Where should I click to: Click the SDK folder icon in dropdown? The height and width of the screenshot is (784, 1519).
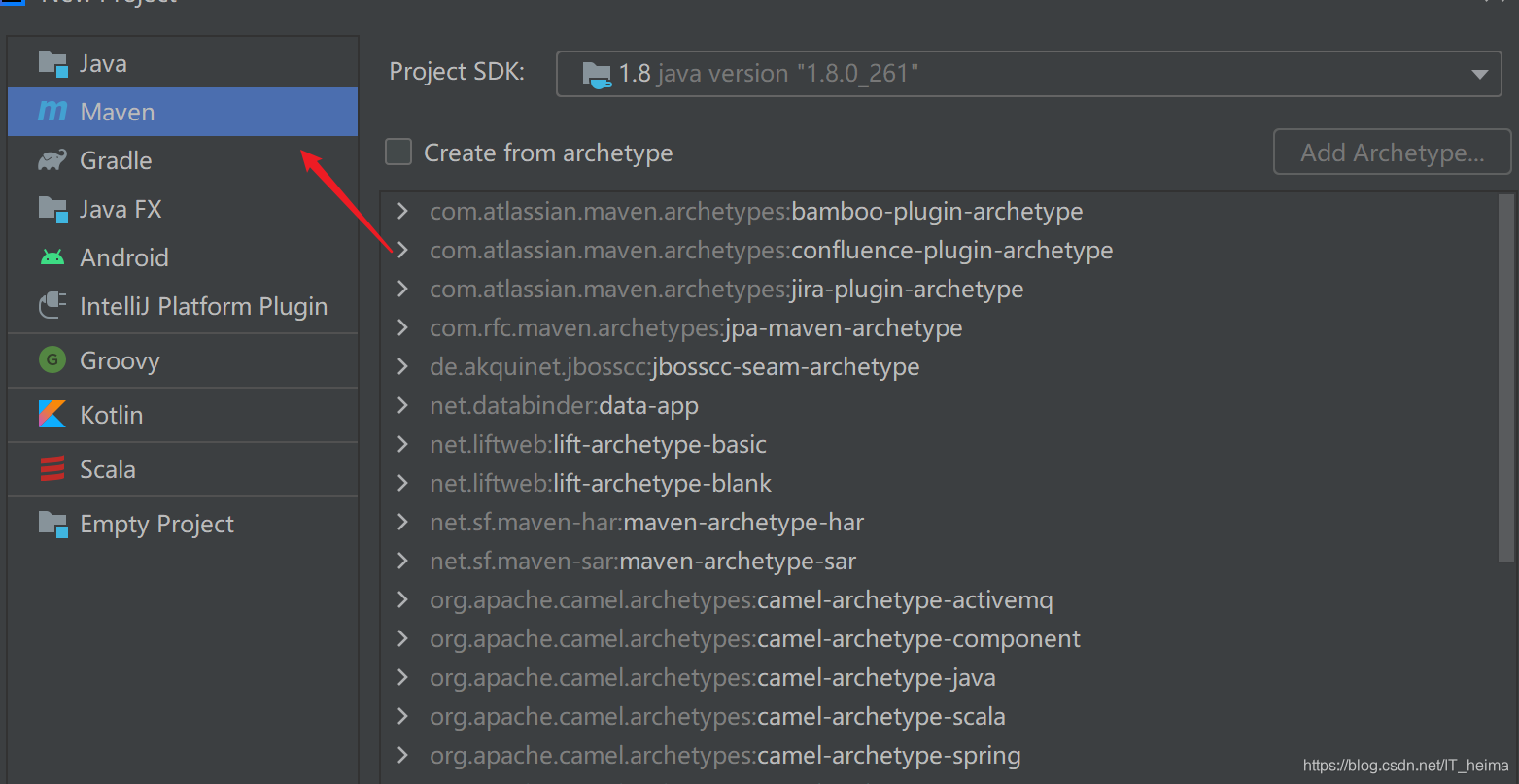pos(597,75)
